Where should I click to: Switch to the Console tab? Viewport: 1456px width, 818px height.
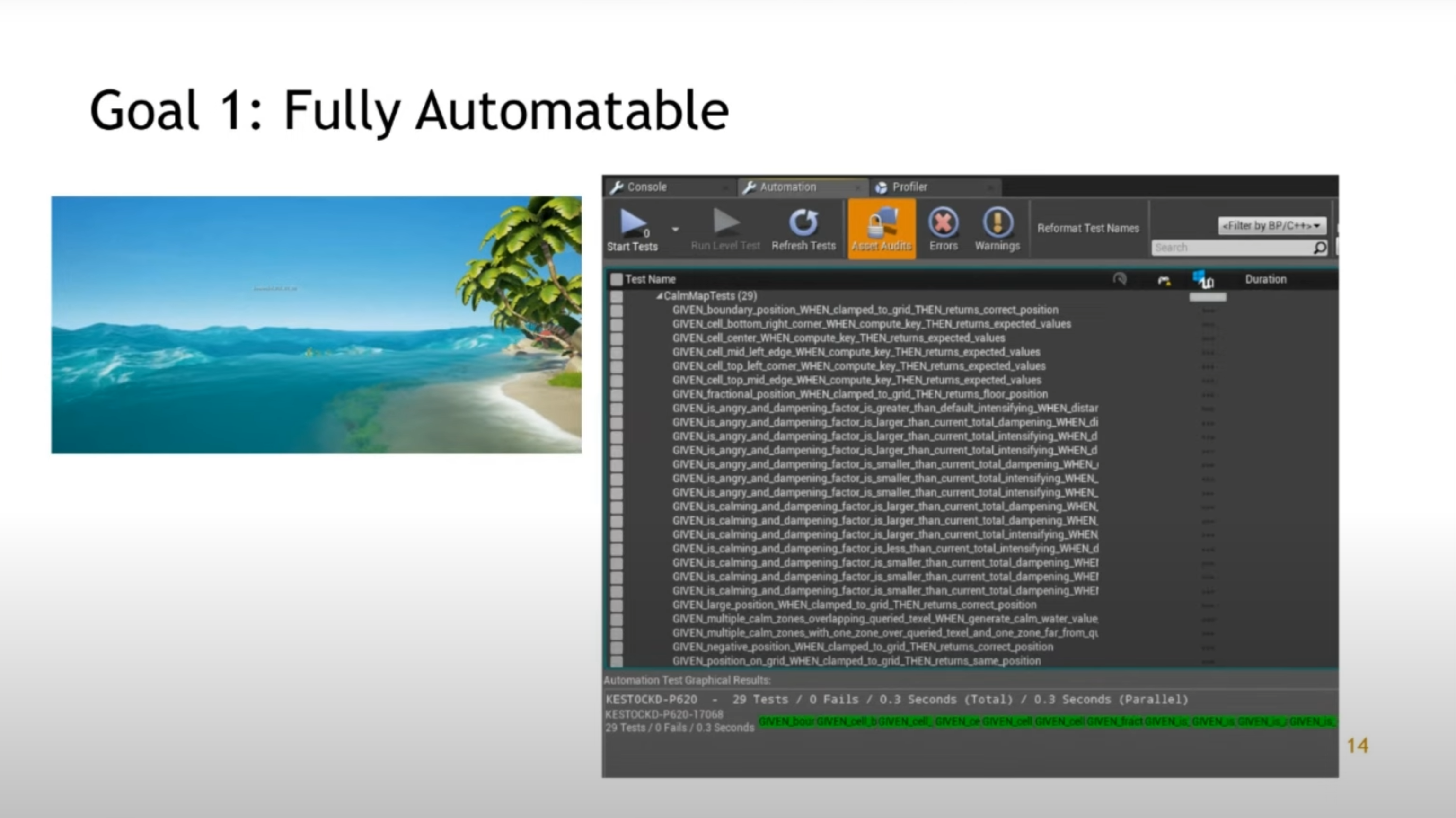pos(646,187)
